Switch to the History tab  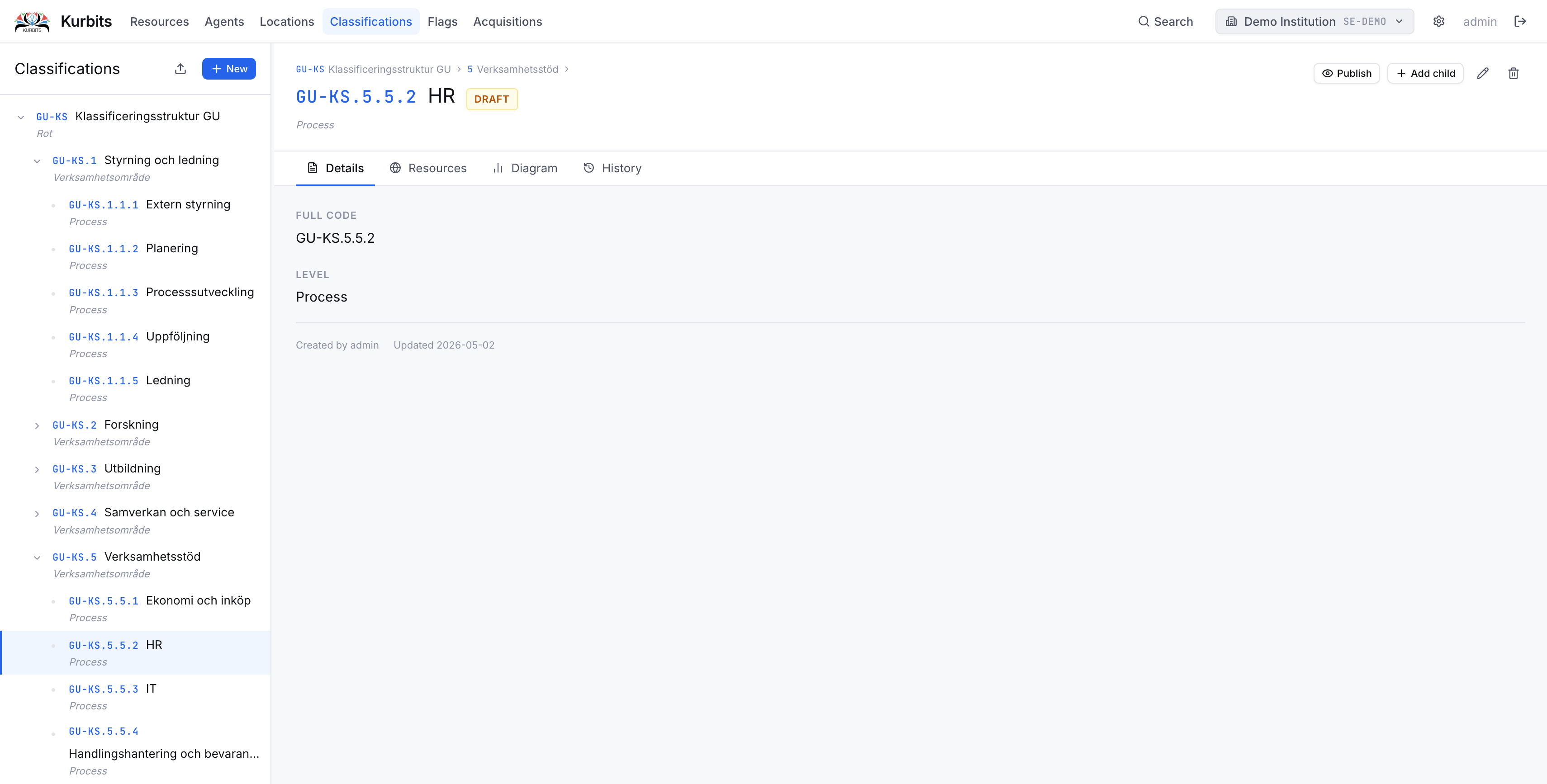click(612, 168)
